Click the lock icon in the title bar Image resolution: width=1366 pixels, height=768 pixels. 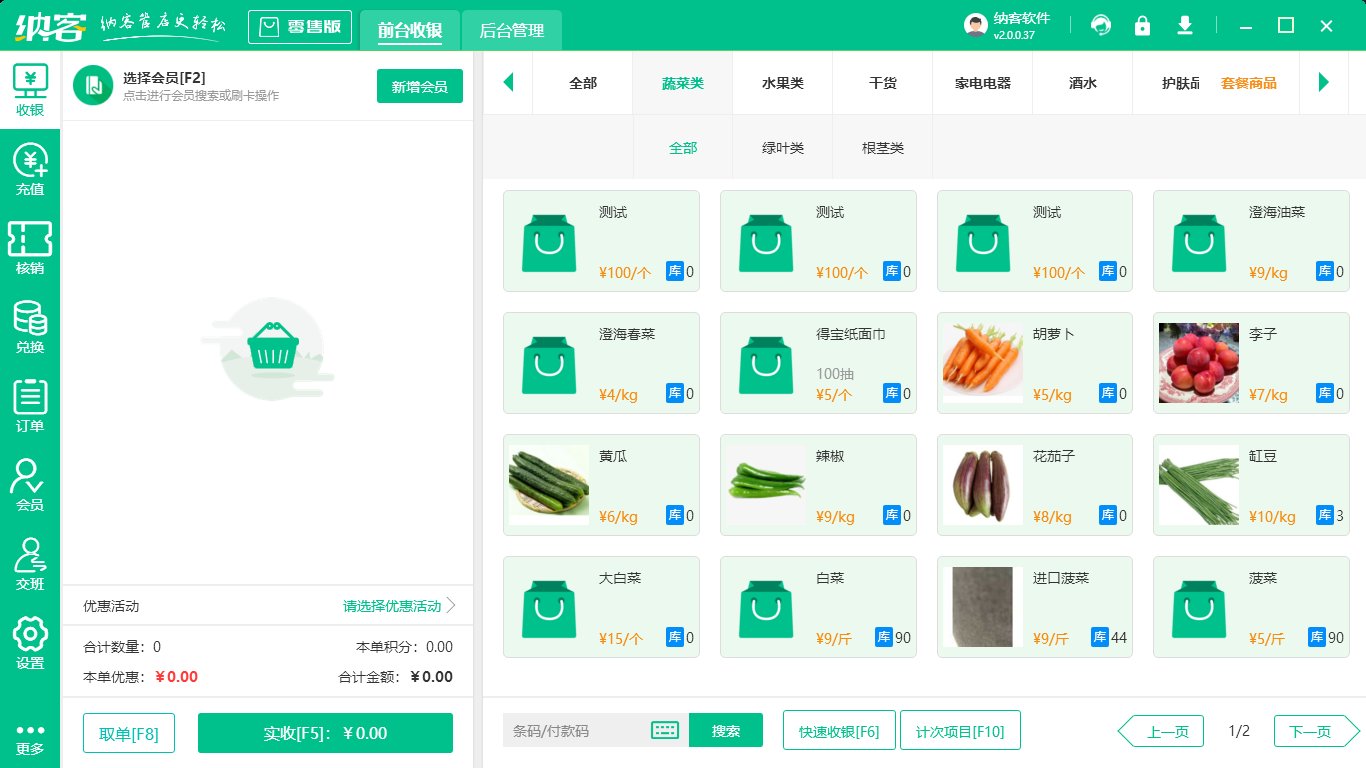(x=1142, y=25)
